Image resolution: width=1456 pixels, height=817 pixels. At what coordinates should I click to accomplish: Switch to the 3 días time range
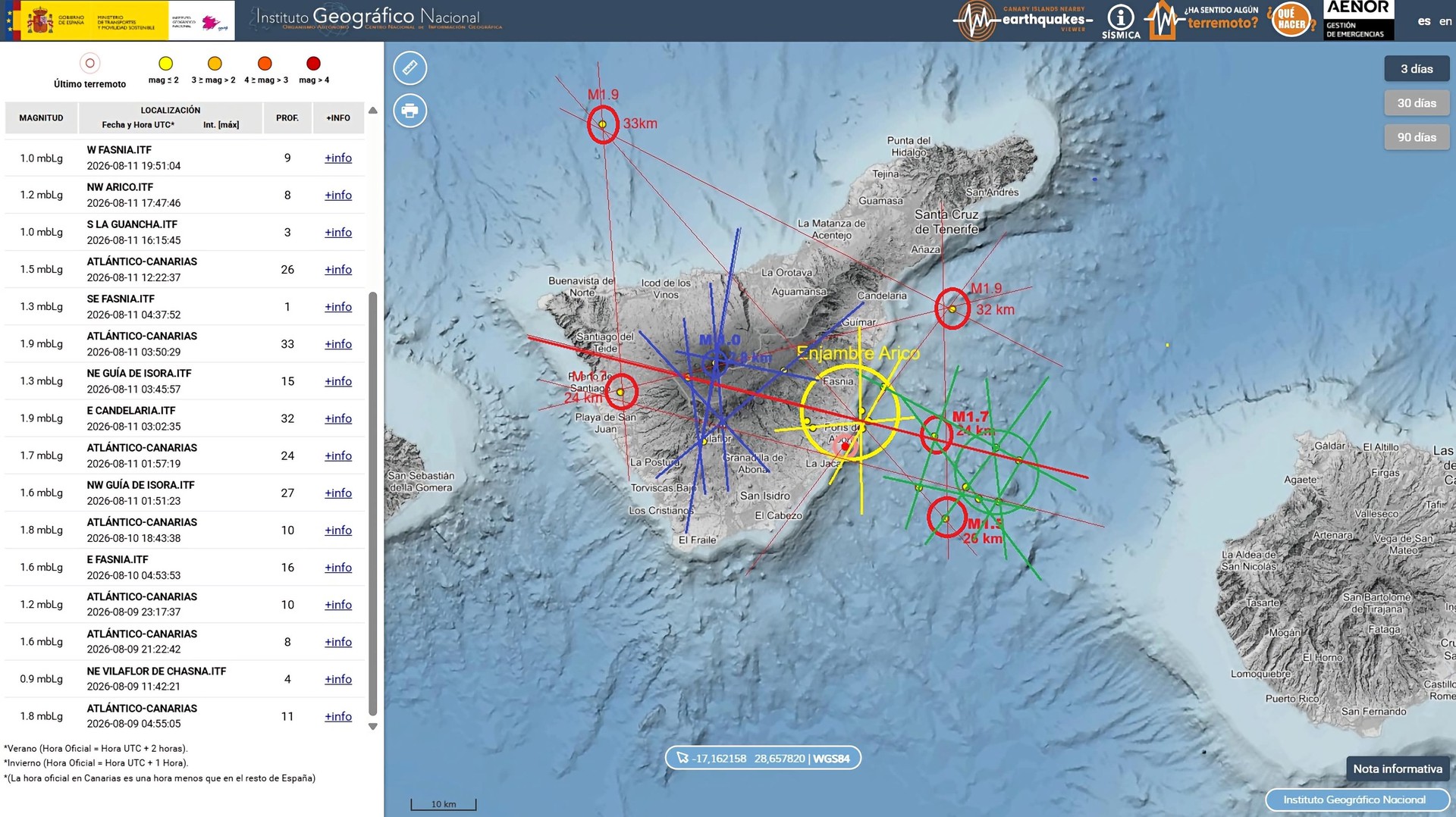(x=1417, y=69)
